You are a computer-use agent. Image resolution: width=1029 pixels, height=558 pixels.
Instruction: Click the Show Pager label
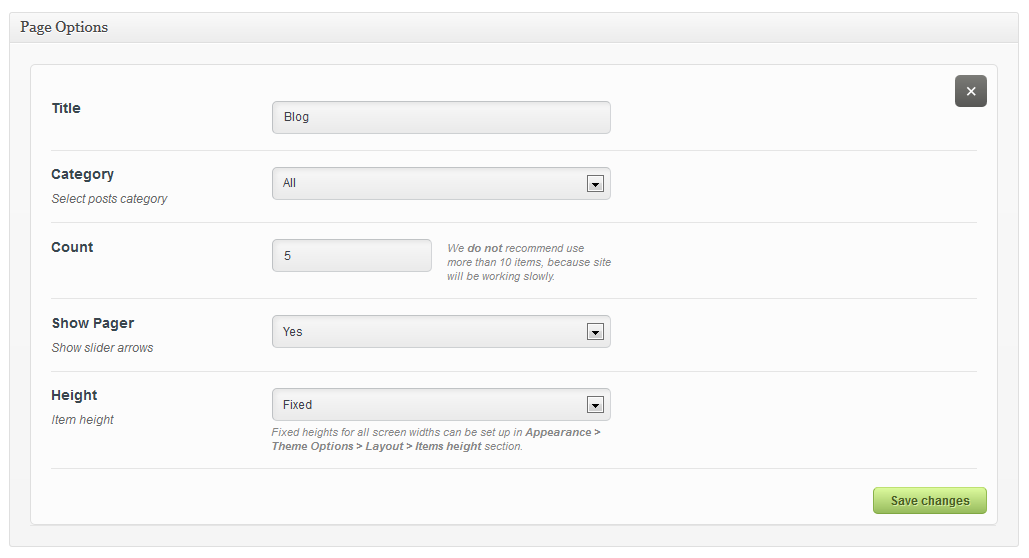(x=93, y=323)
